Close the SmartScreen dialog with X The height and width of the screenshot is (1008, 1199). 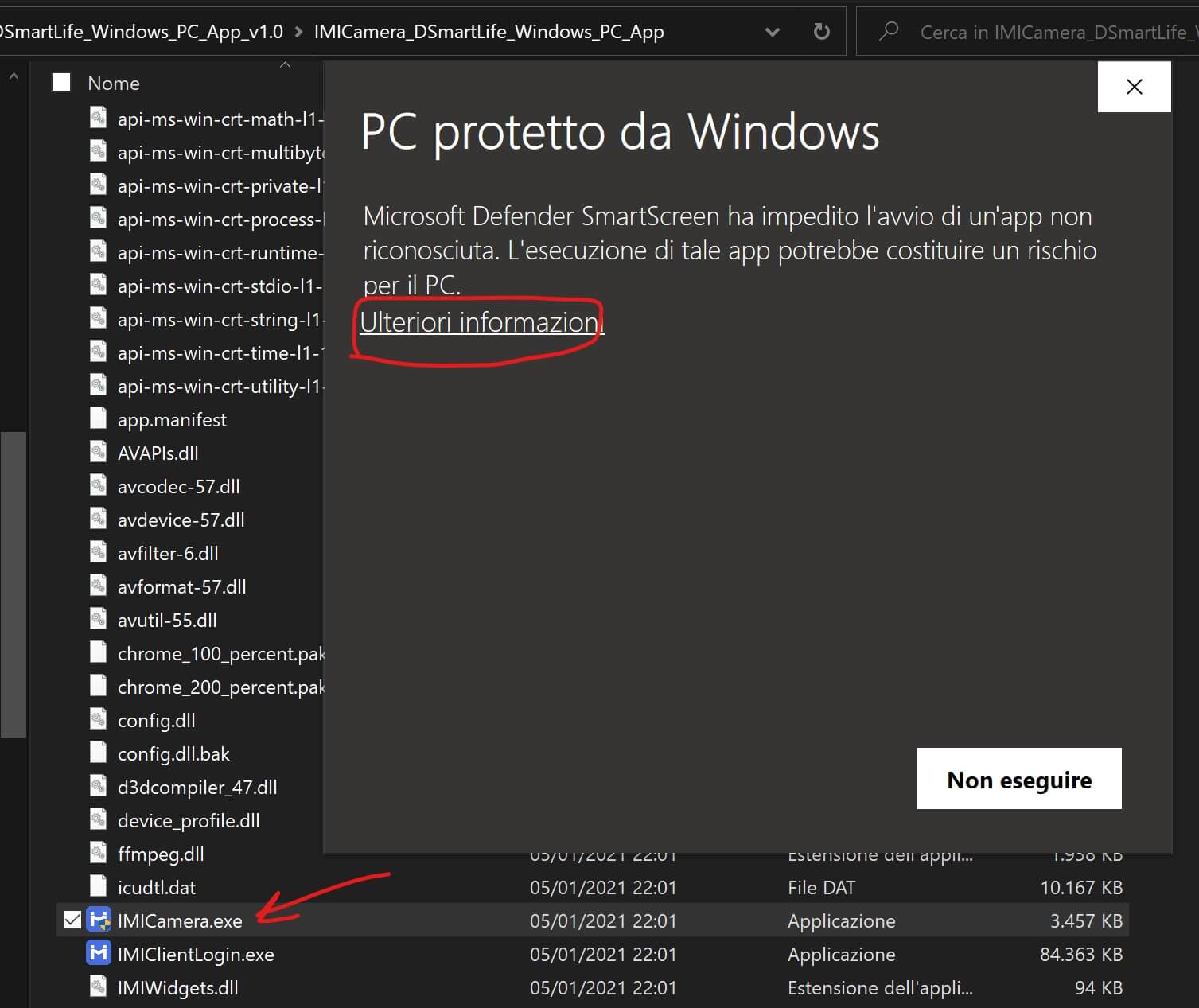[1134, 87]
